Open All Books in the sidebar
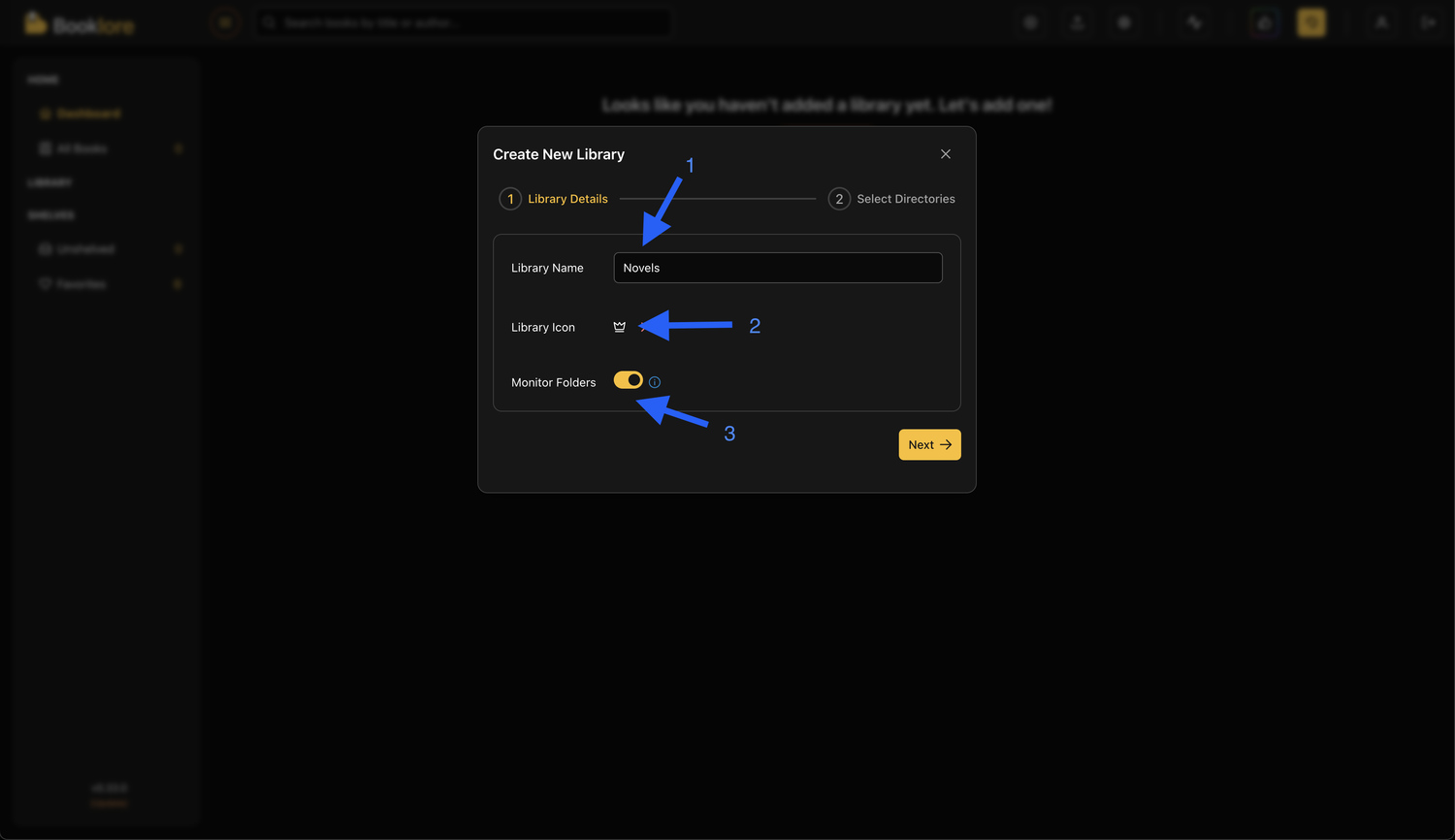The height and width of the screenshot is (840, 1455). 81,148
